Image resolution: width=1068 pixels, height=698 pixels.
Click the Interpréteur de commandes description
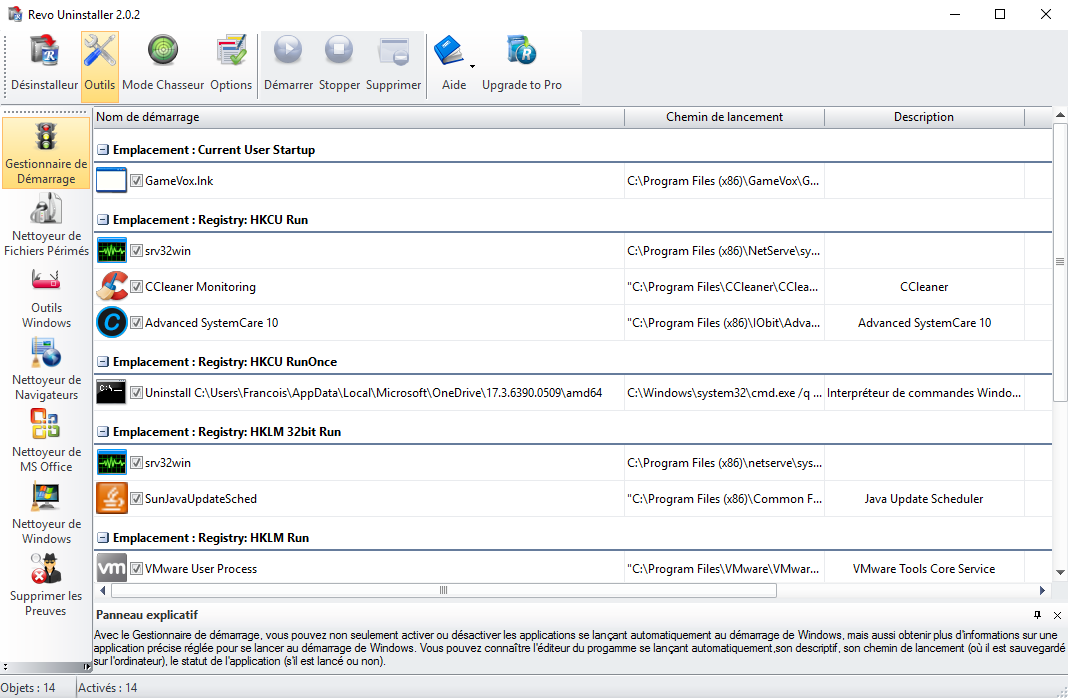click(924, 392)
